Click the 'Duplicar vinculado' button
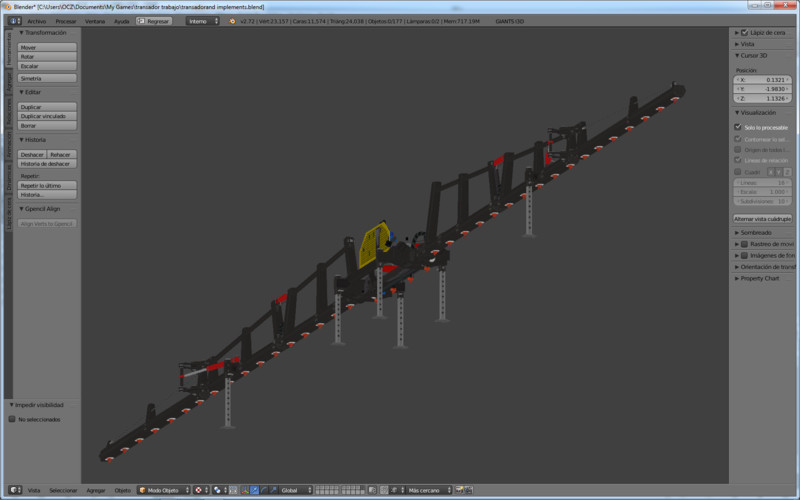Image resolution: width=800 pixels, height=500 pixels. [47, 116]
